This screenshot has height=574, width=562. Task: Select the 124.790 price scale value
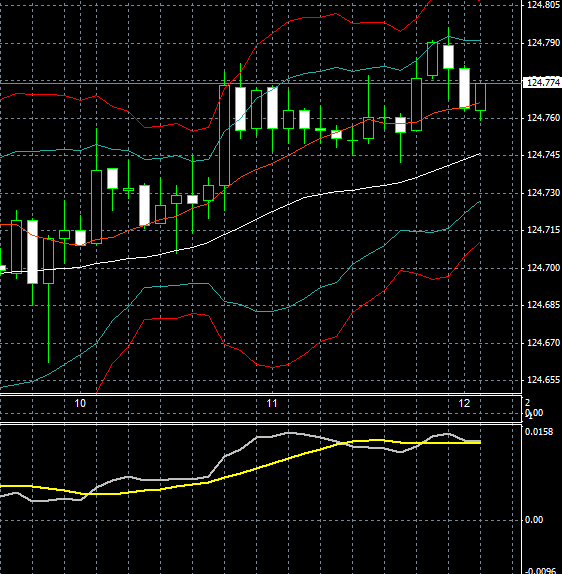pyautogui.click(x=543, y=43)
